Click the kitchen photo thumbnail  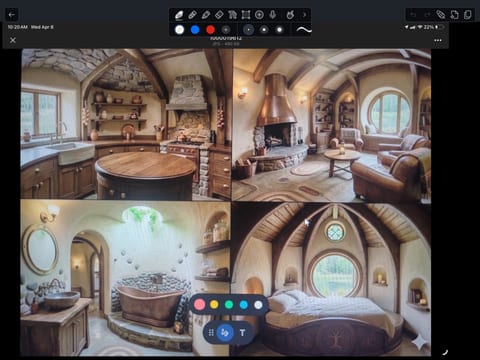126,124
